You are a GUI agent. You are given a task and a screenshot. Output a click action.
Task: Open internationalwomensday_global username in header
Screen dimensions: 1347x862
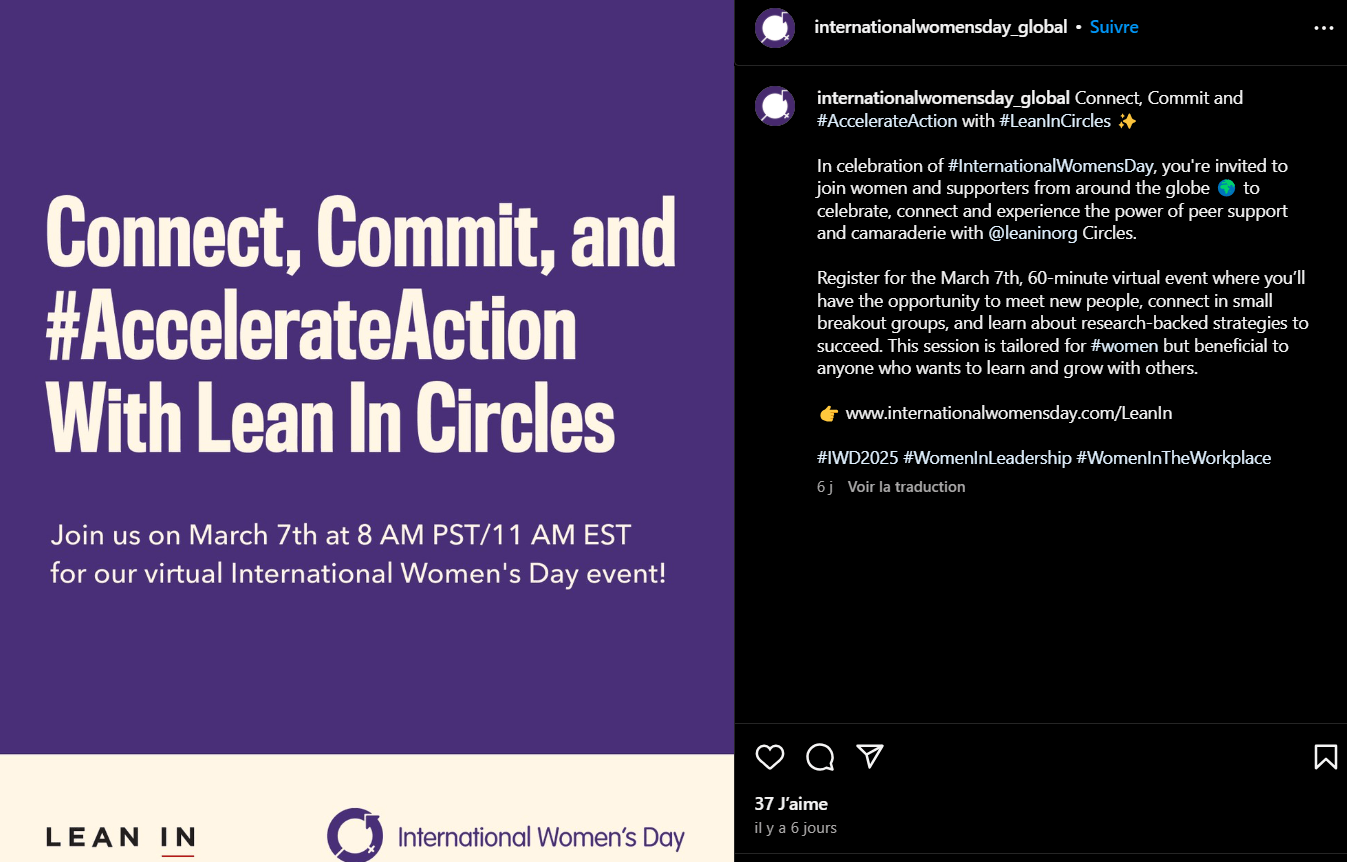tap(940, 27)
